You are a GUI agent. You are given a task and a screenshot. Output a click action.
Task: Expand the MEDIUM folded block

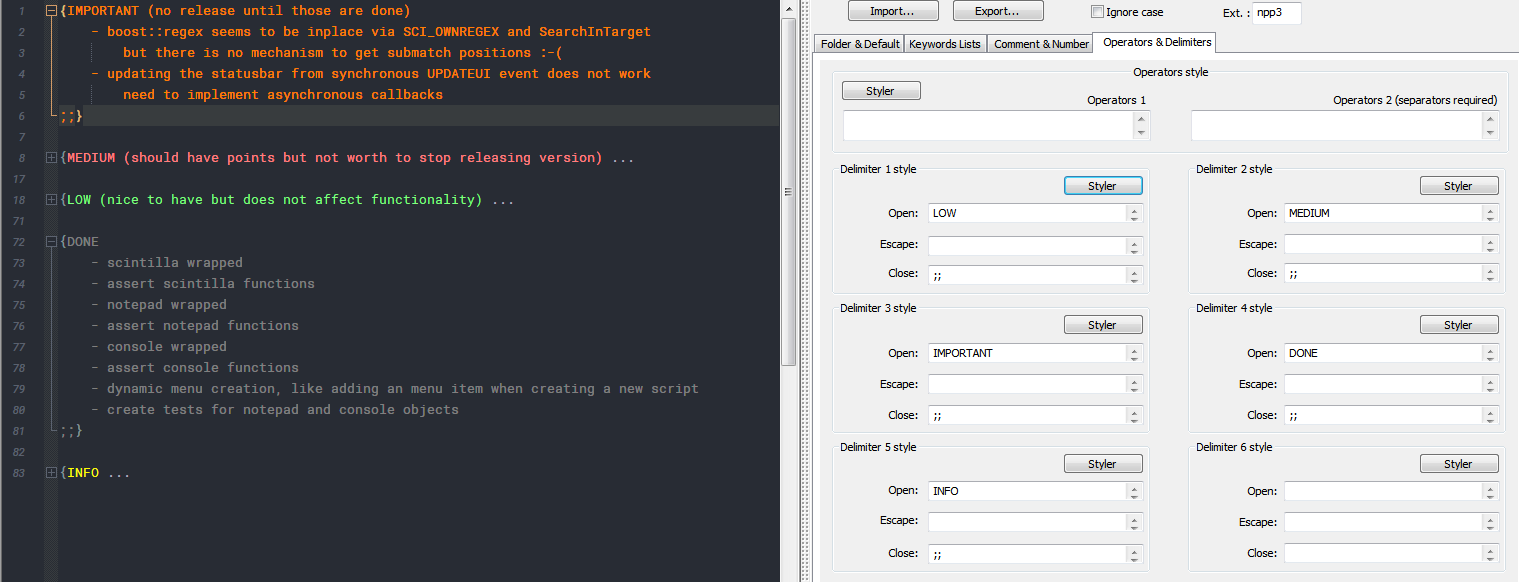51,158
